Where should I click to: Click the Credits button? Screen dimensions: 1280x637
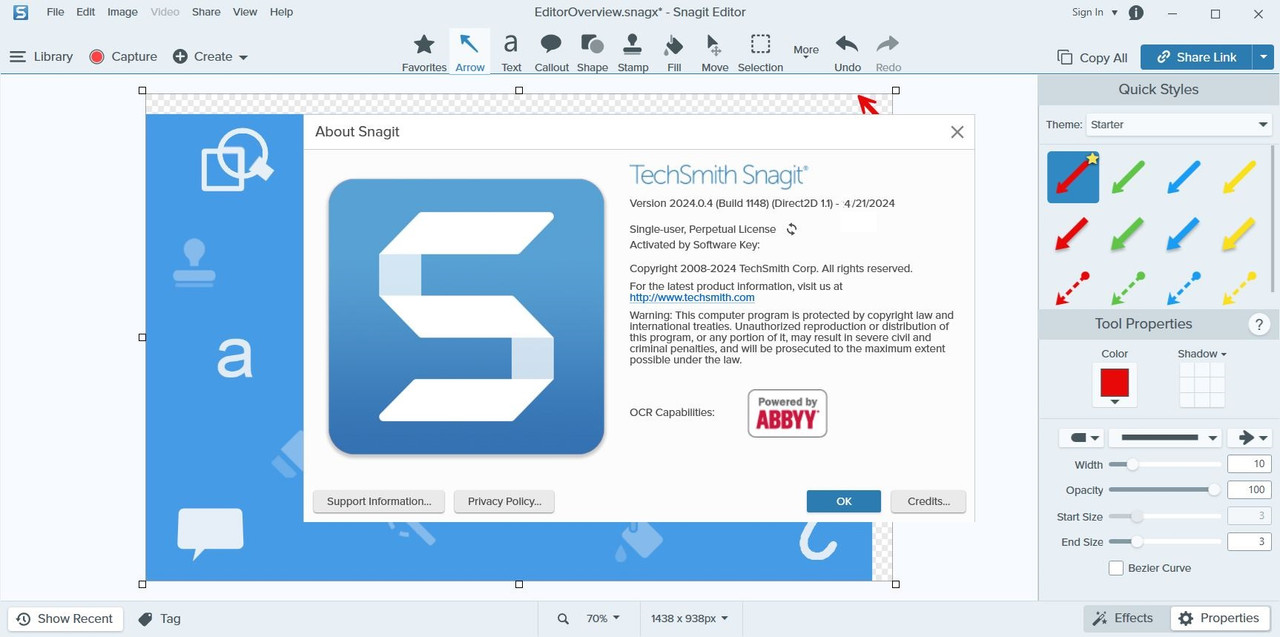coord(928,501)
